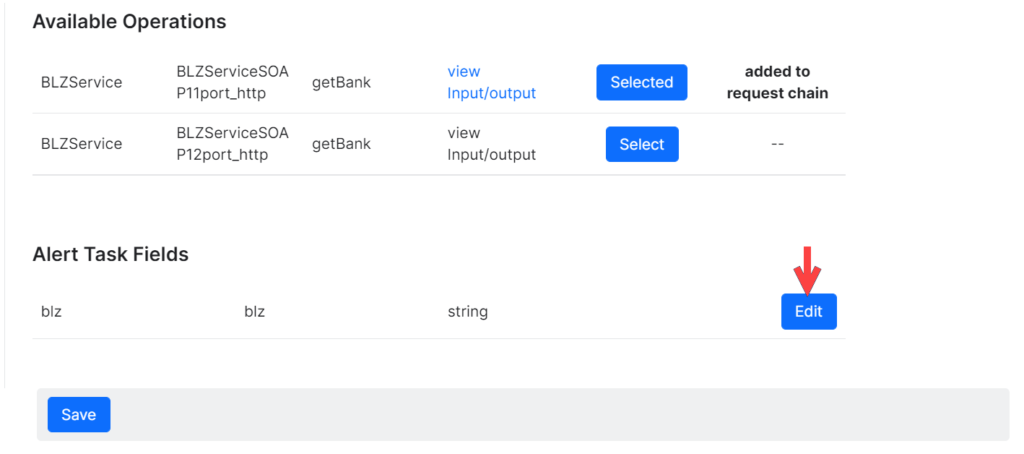Click the Available Operations heading

(129, 21)
